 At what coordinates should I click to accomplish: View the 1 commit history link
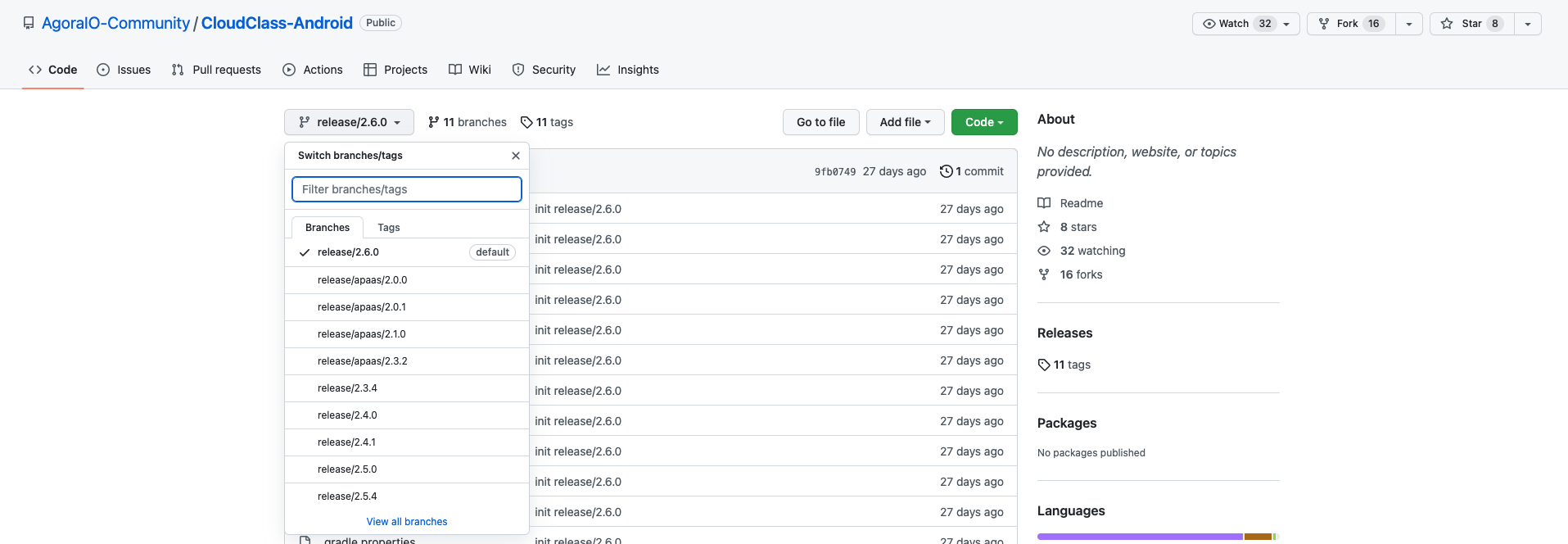coord(972,171)
